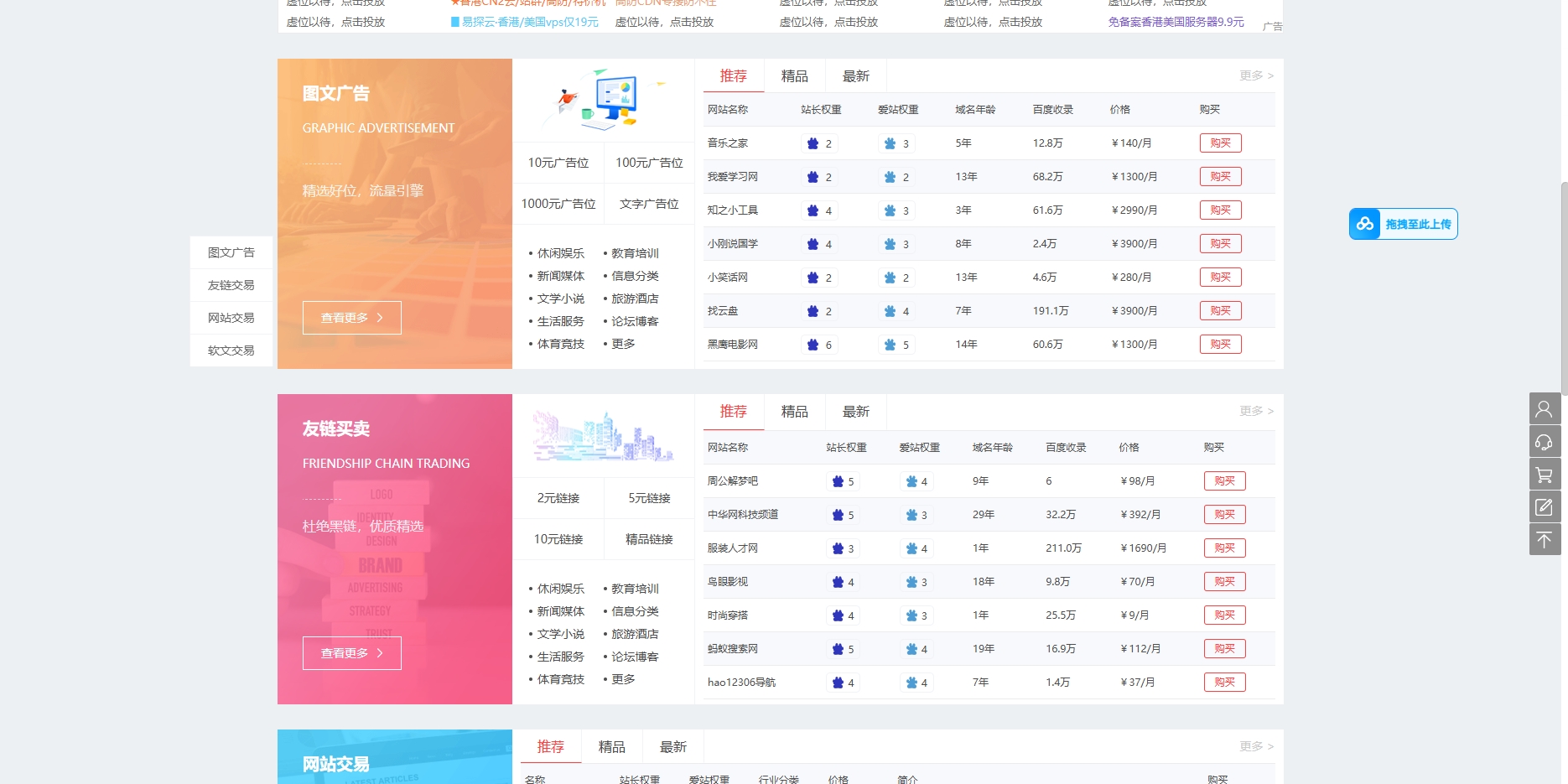The height and width of the screenshot is (784, 1568).
Task: Click the customer service headset icon
Action: pyautogui.click(x=1545, y=442)
